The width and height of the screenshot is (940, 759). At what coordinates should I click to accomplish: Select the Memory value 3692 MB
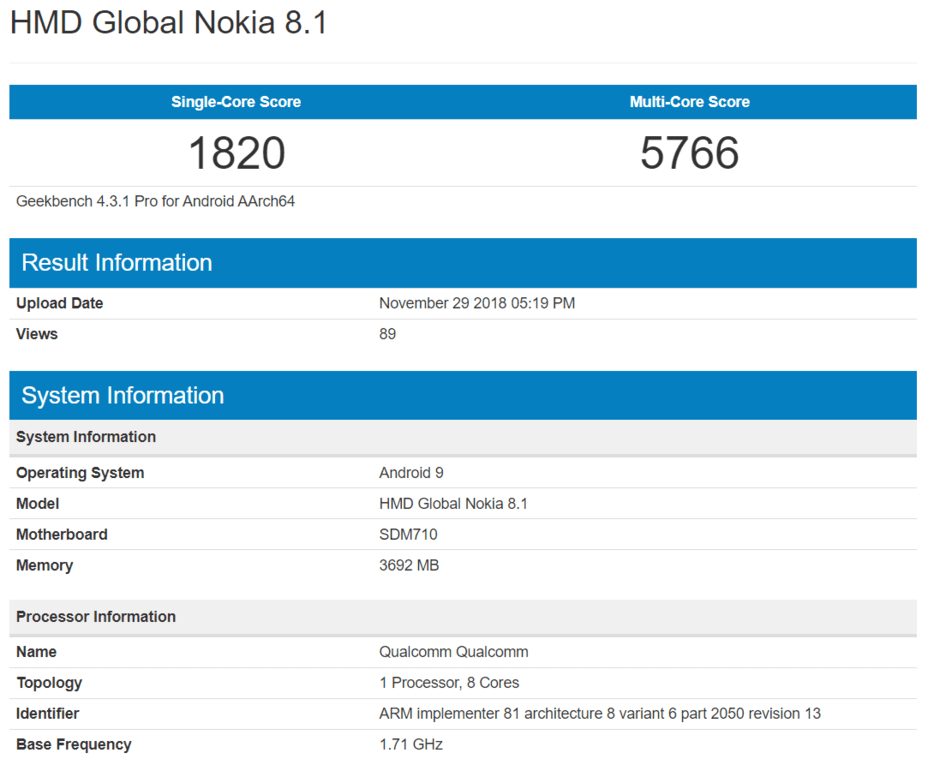[409, 566]
